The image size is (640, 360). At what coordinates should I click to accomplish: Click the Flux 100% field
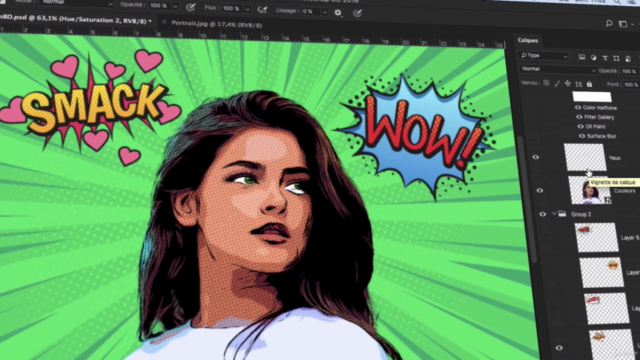(x=231, y=8)
